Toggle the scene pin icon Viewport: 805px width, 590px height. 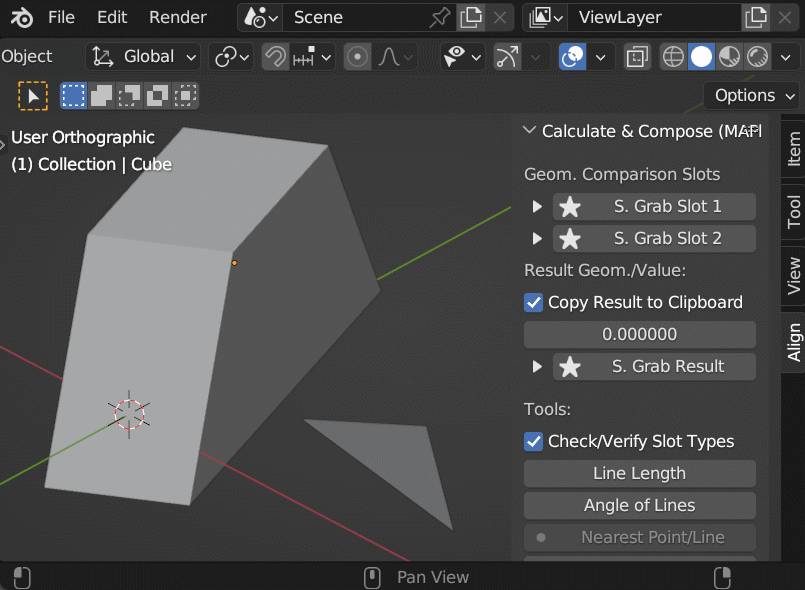point(439,17)
